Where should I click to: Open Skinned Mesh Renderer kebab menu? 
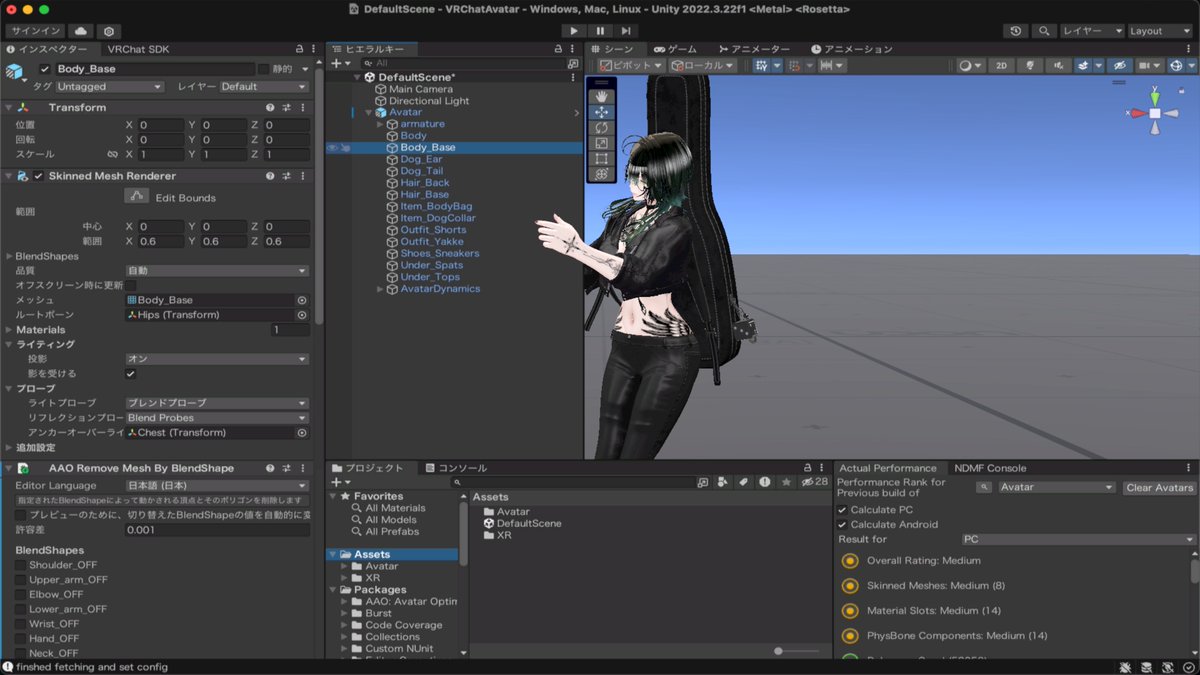[302, 176]
